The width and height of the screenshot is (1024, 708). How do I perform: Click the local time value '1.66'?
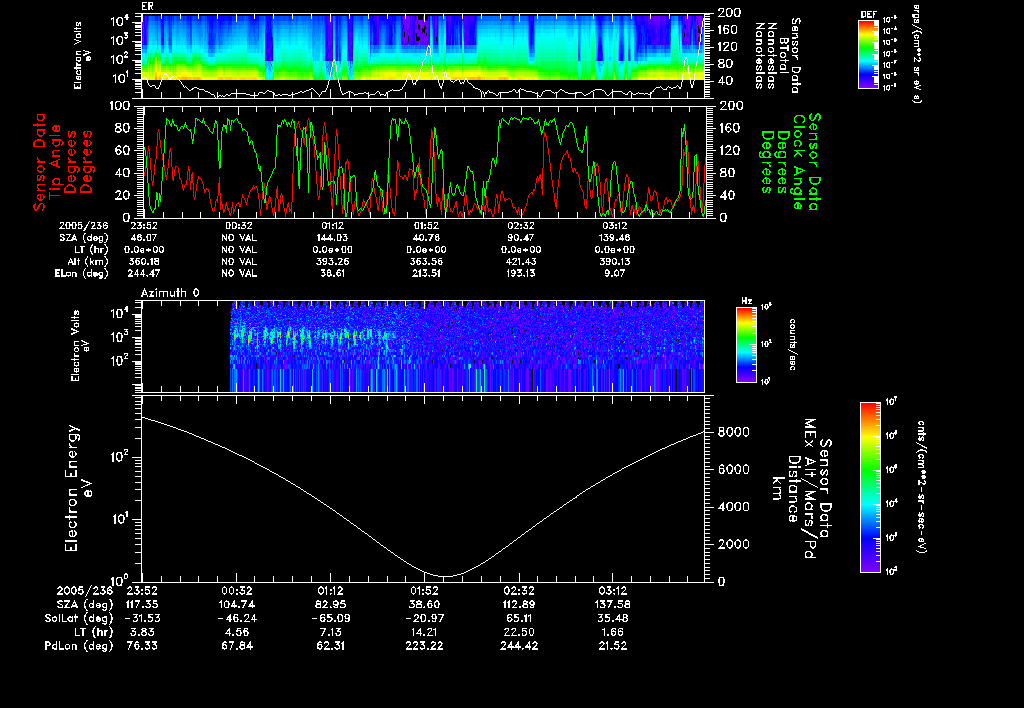tap(613, 632)
